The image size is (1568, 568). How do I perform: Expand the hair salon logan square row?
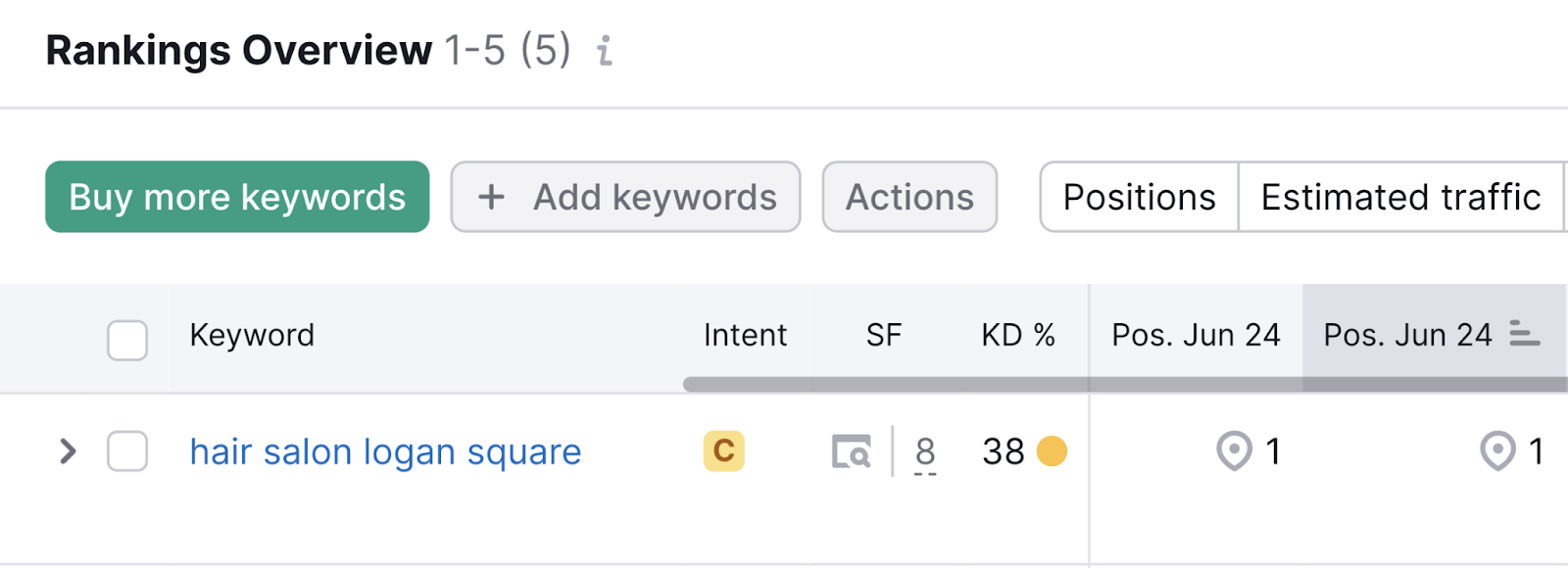[x=68, y=451]
